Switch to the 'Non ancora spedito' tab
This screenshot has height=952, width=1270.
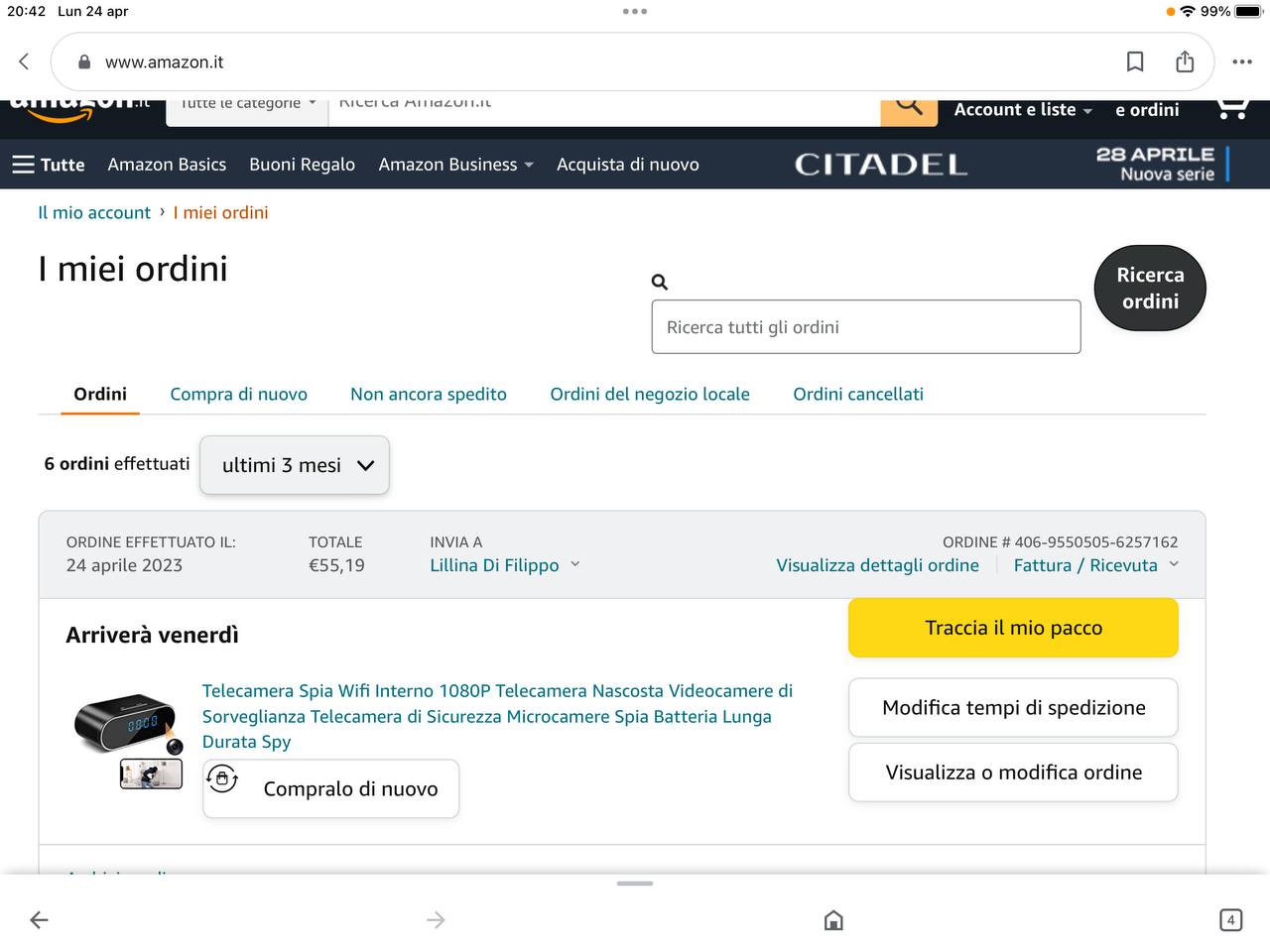click(429, 394)
